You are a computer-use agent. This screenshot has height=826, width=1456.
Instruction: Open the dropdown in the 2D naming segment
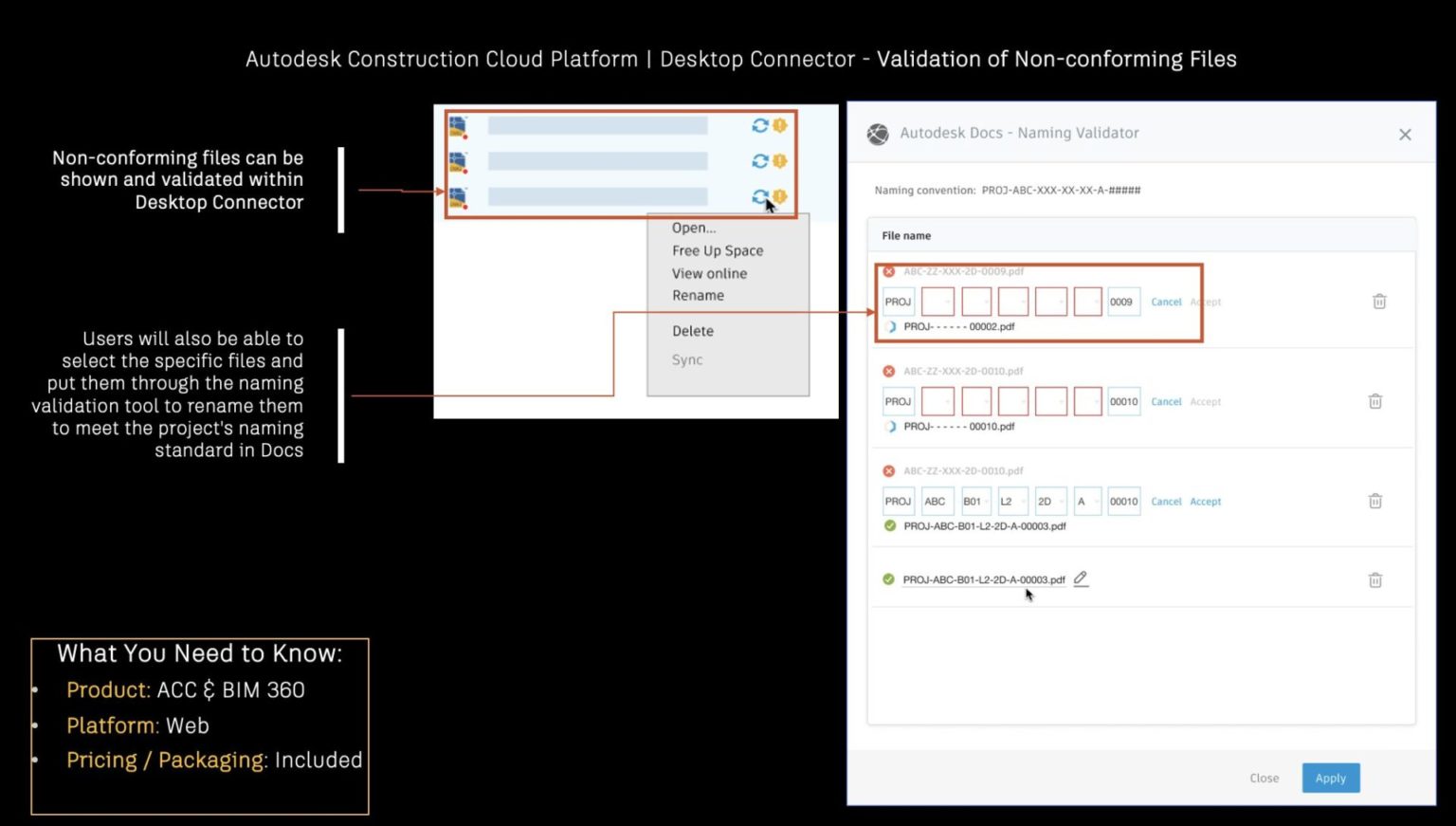1061,501
